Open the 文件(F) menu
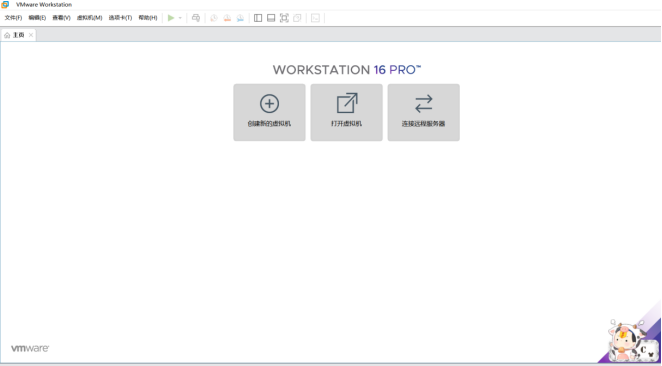The width and height of the screenshot is (662, 366). pyautogui.click(x=13, y=18)
